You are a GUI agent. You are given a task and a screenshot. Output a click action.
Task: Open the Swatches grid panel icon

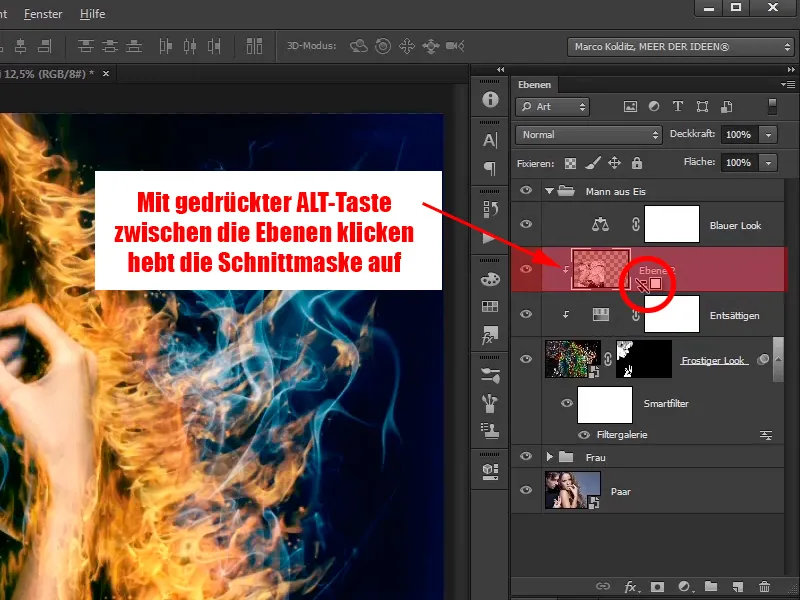pos(490,306)
